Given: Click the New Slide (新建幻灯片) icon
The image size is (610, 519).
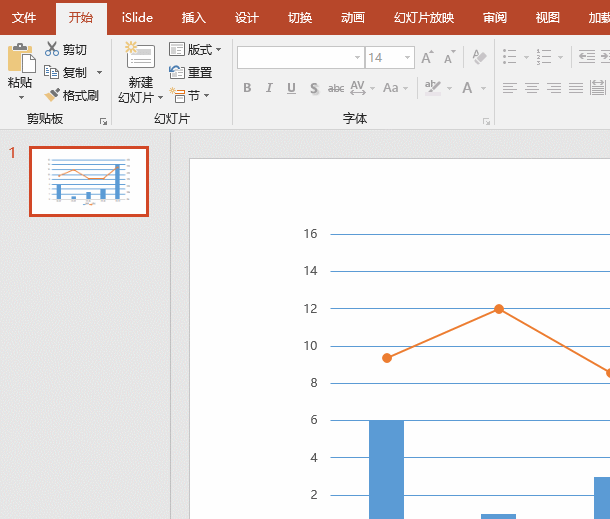Looking at the screenshot, I should point(140,58).
